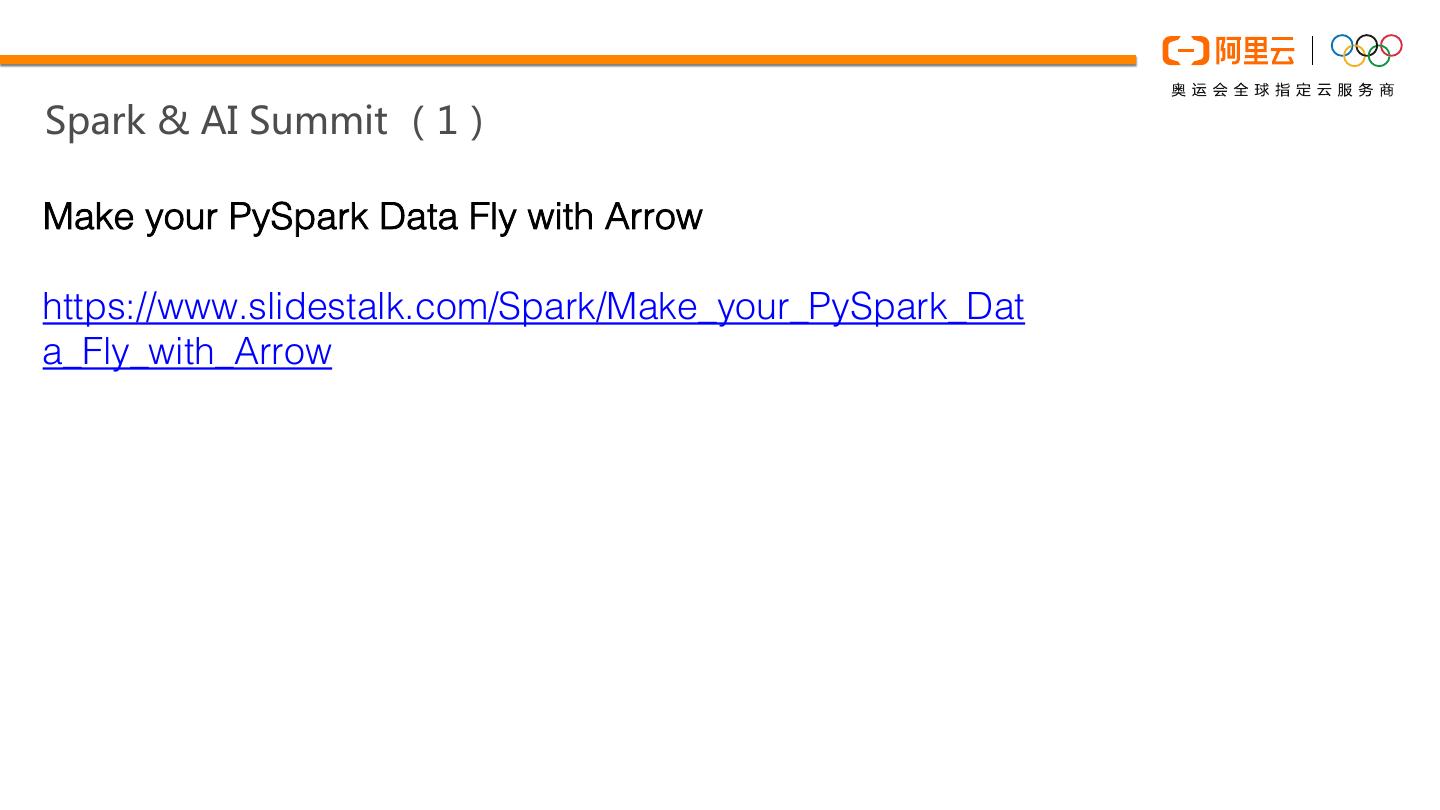1440x810 pixels.
Task: Click the word "Summit" in the slide title
Action: point(317,120)
